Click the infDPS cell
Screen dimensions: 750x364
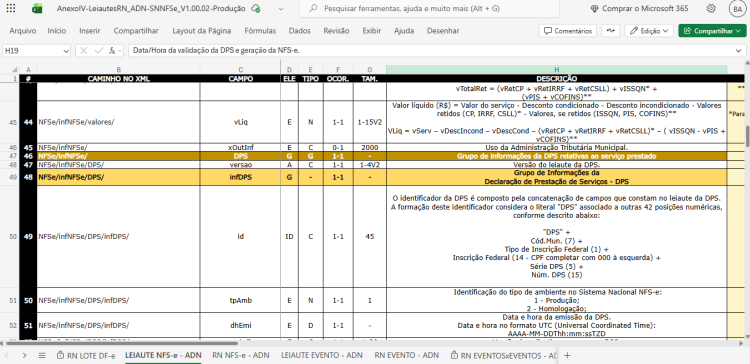[x=241, y=177]
